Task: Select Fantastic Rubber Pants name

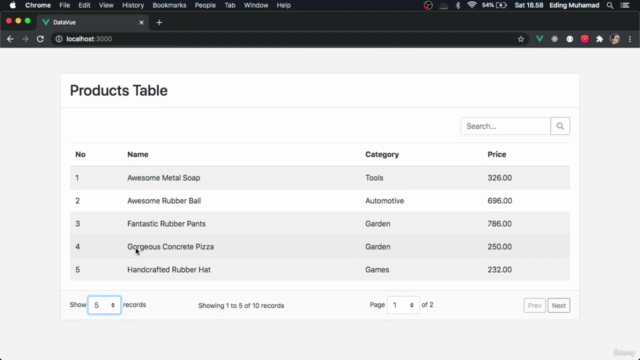Action: [x=167, y=224]
